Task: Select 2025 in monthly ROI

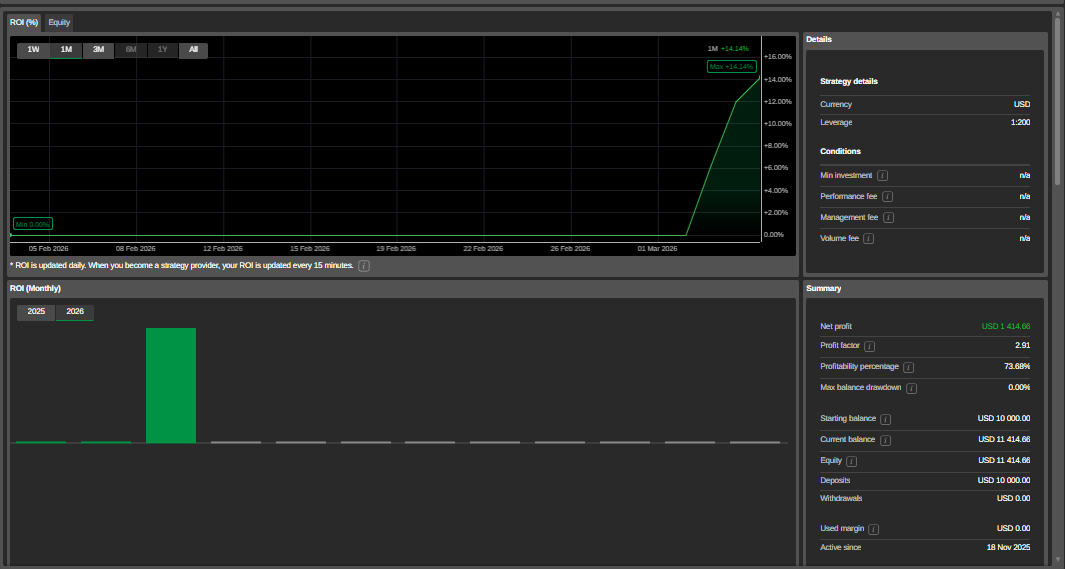Action: click(36, 312)
